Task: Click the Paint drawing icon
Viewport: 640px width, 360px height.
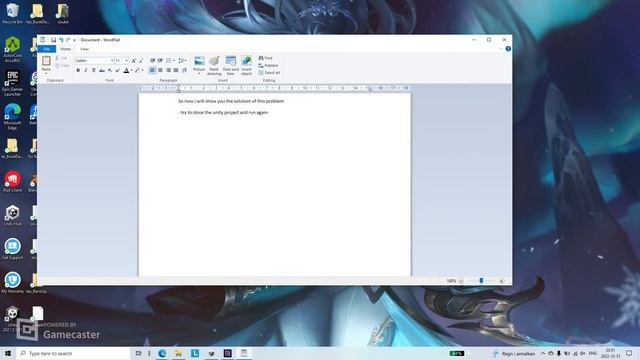Action: 214,65
